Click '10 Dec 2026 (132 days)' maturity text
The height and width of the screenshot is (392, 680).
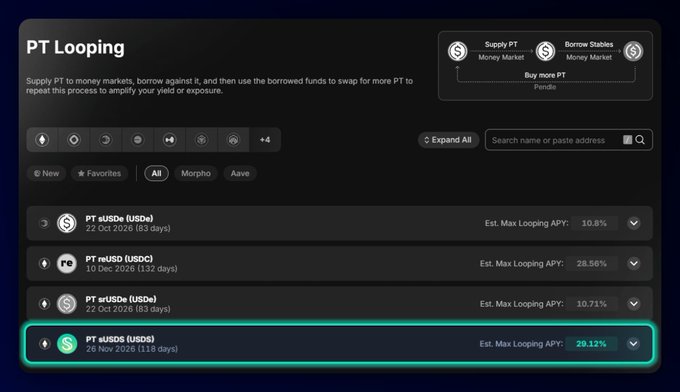[131, 269]
